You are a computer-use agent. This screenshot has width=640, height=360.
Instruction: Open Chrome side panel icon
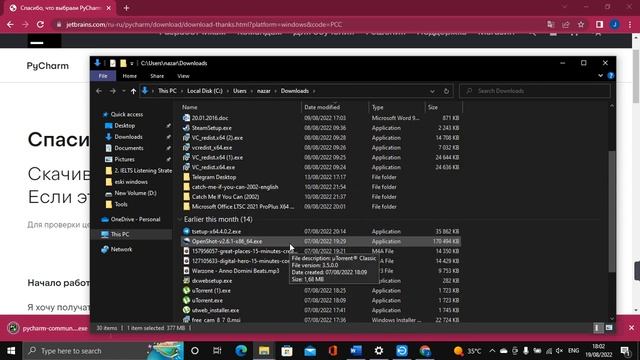[599, 24]
